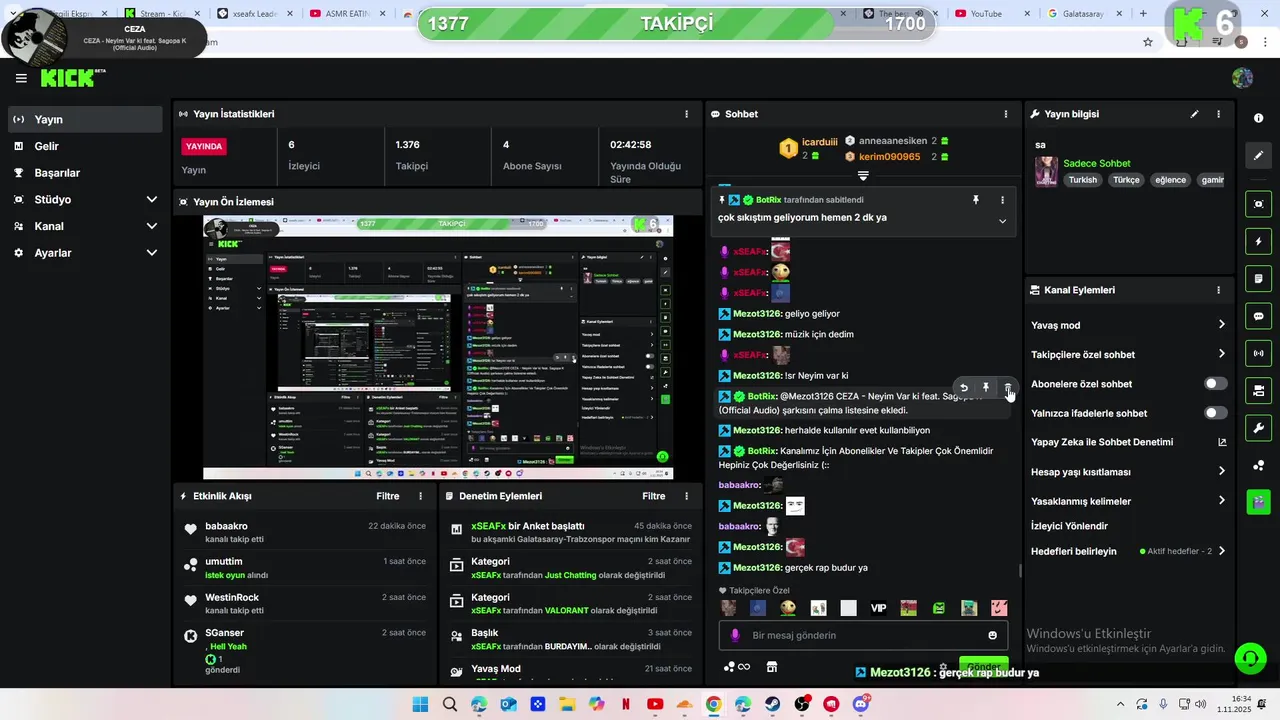1280x720 pixels.
Task: Expand the Ayarlar sidebar section
Action: click(85, 253)
